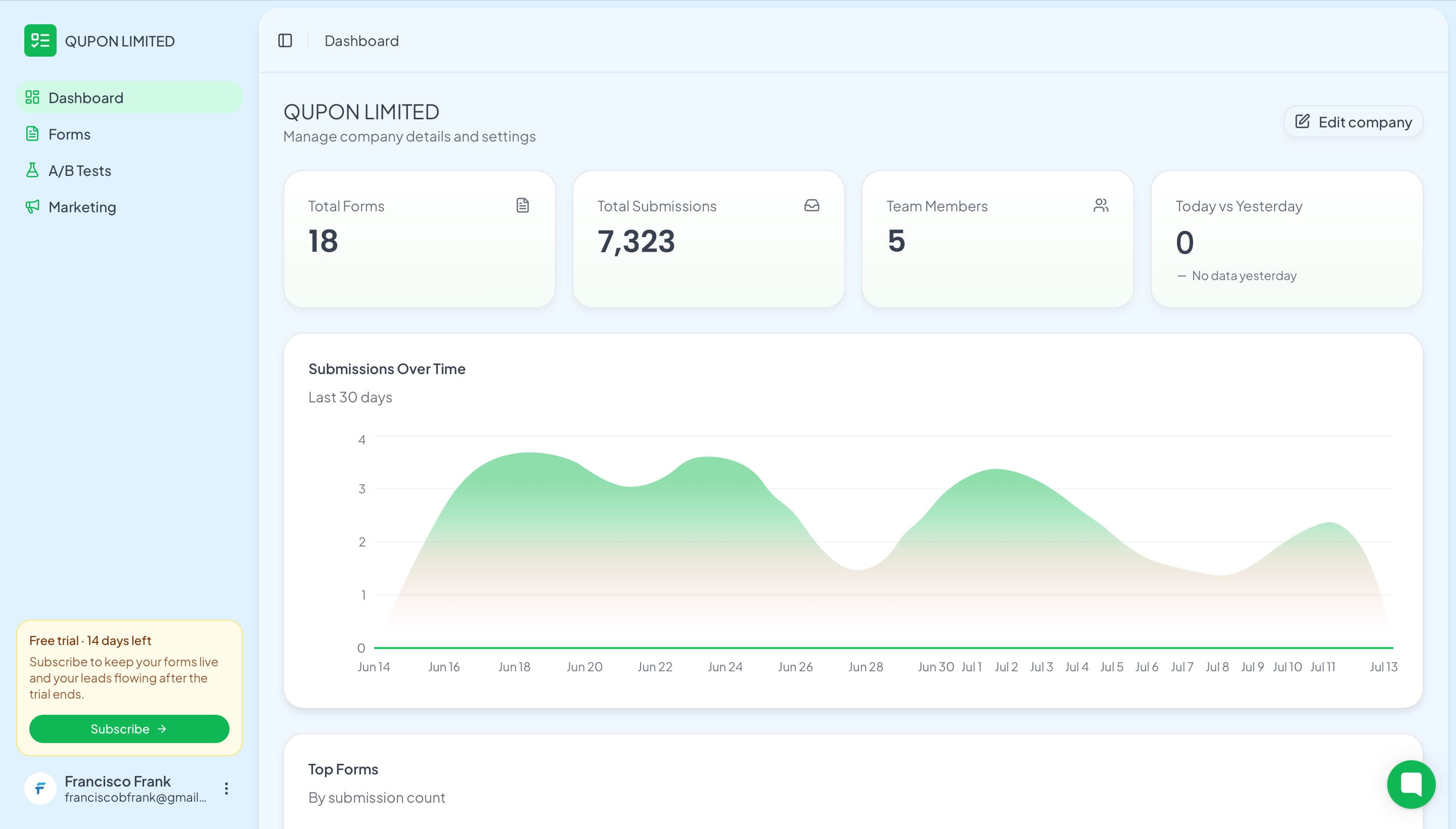Click the 'Jun 30' chart axis label
The image size is (1456, 829).
(936, 667)
